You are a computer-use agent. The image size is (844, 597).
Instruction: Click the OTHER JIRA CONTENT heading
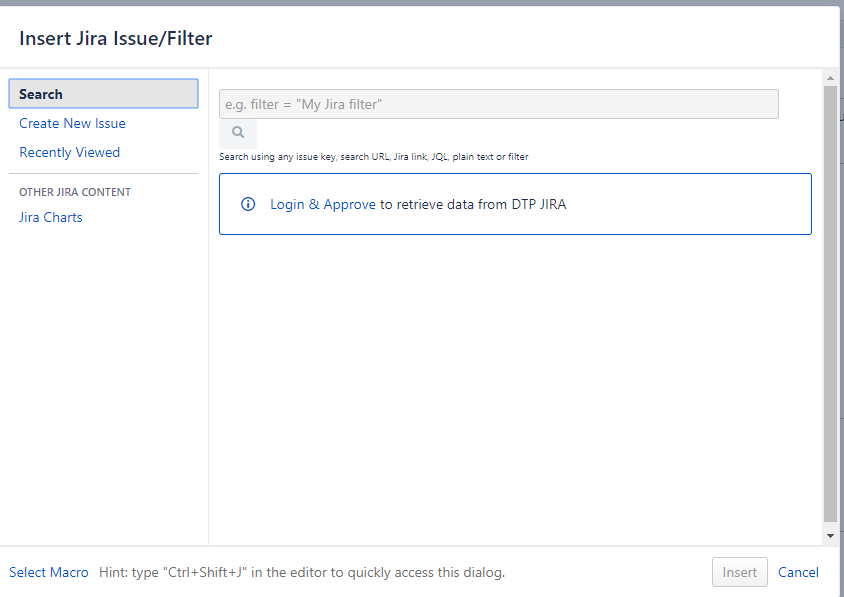tap(75, 192)
